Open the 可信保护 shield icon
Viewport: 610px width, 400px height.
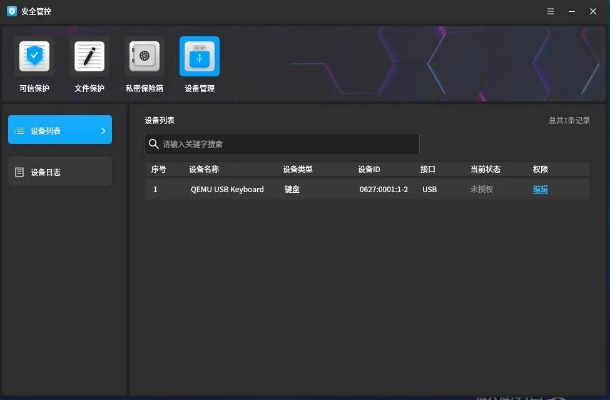34,57
